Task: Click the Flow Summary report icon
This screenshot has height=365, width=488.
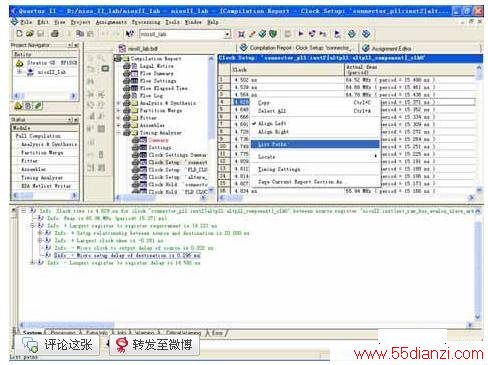Action: [134, 73]
